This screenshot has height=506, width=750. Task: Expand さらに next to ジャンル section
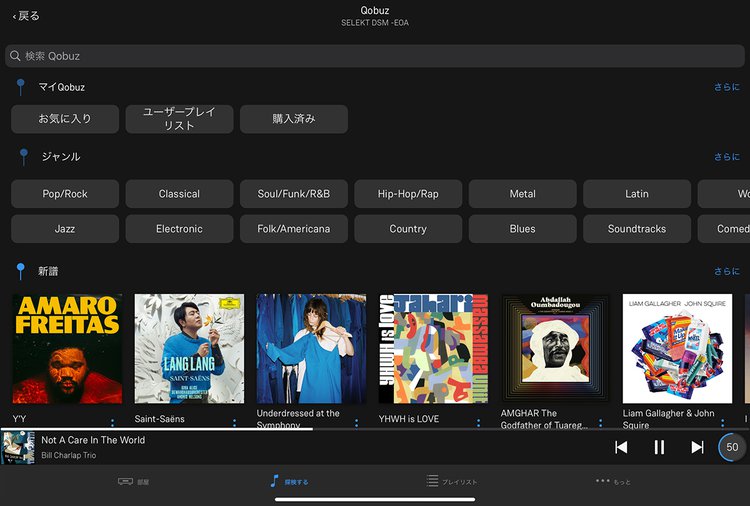coord(726,157)
